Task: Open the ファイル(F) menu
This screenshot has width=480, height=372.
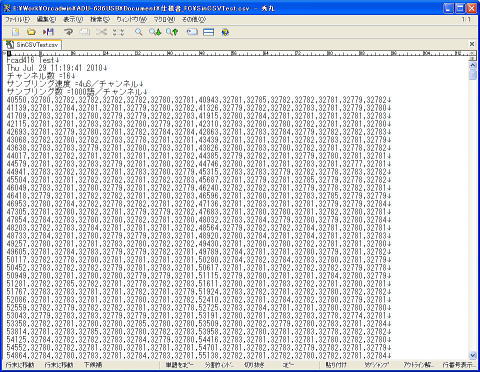Action: [x=17, y=20]
